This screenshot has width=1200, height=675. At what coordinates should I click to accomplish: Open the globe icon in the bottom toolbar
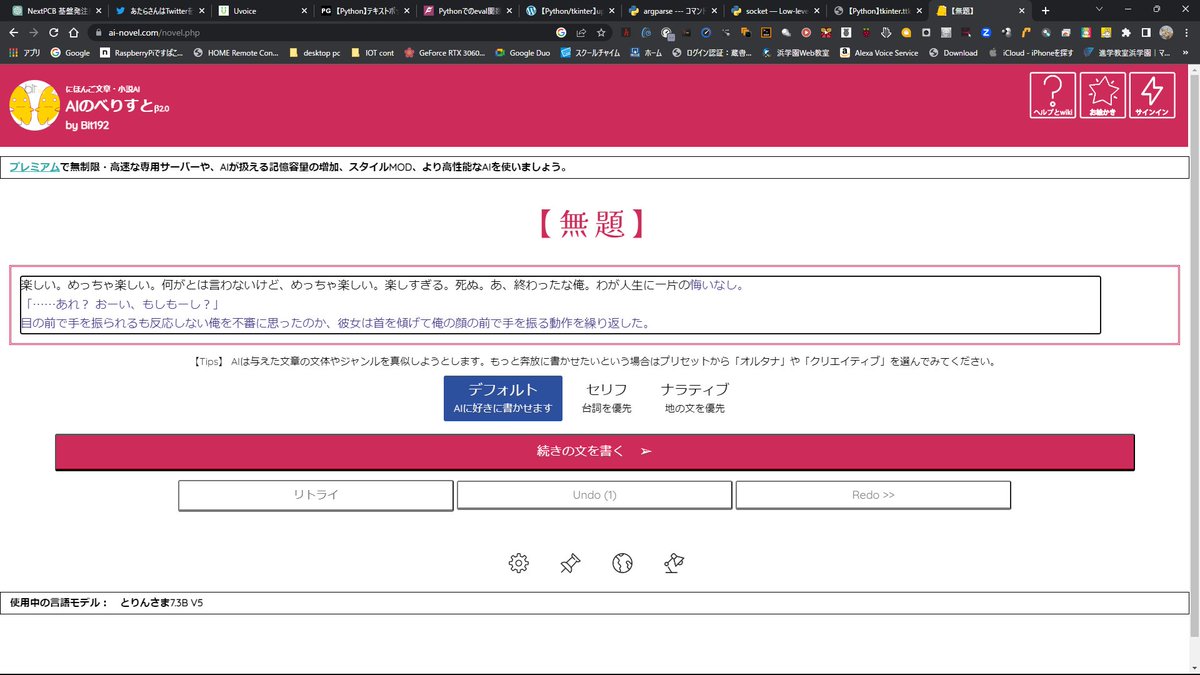pyautogui.click(x=622, y=563)
